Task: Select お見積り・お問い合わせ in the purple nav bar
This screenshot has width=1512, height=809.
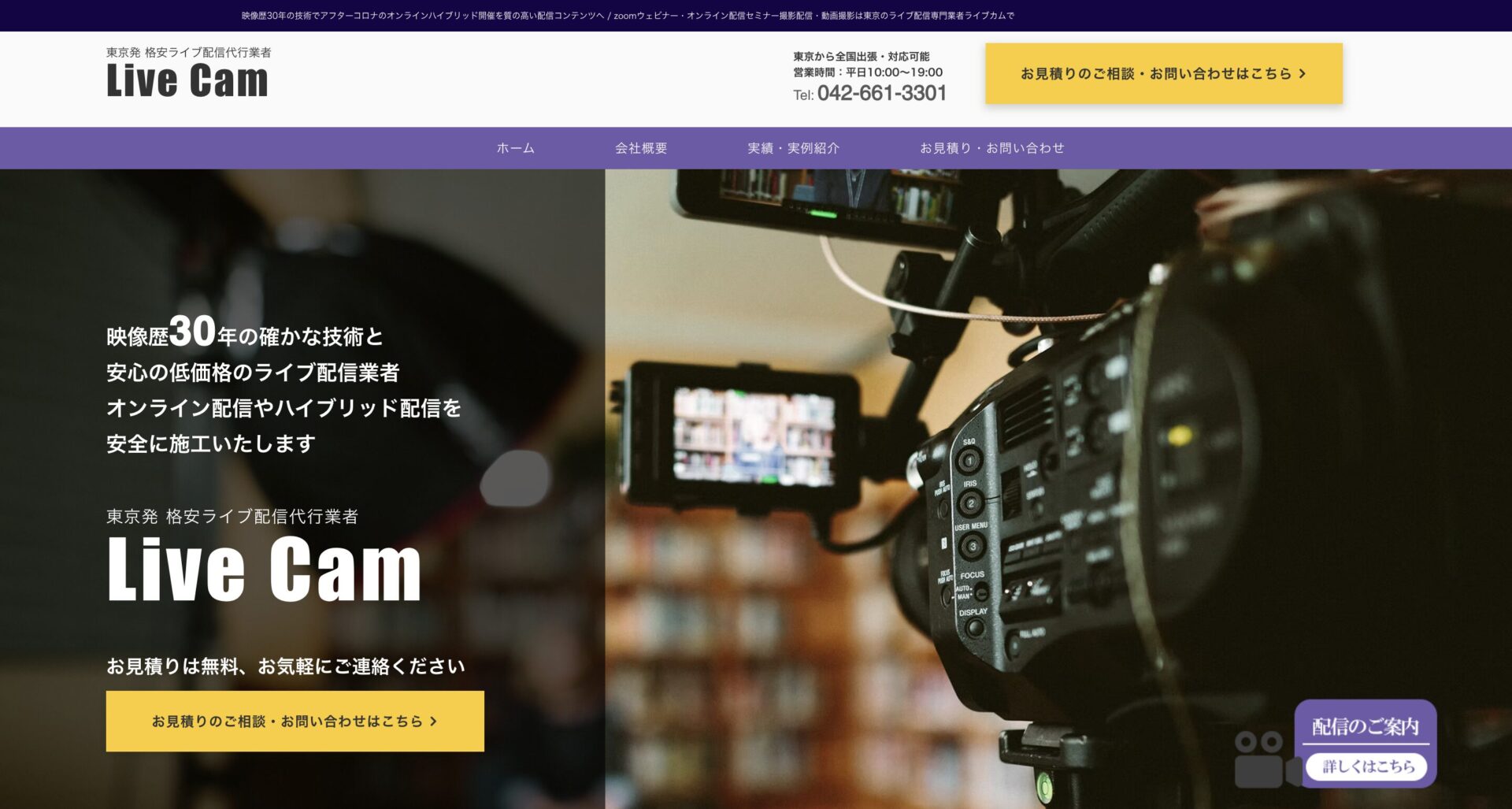Action: [991, 148]
